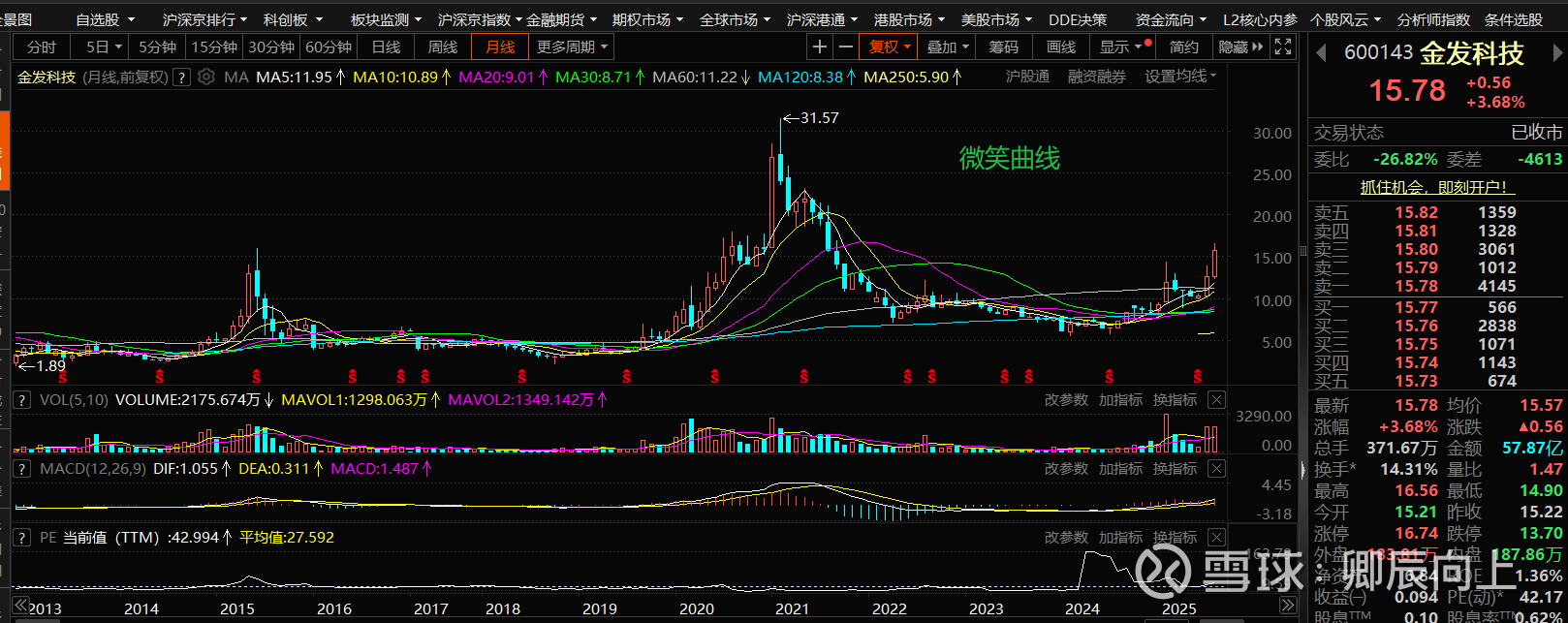Click 改参数 in PE panel
The width and height of the screenshot is (1568, 623).
coord(1066,538)
